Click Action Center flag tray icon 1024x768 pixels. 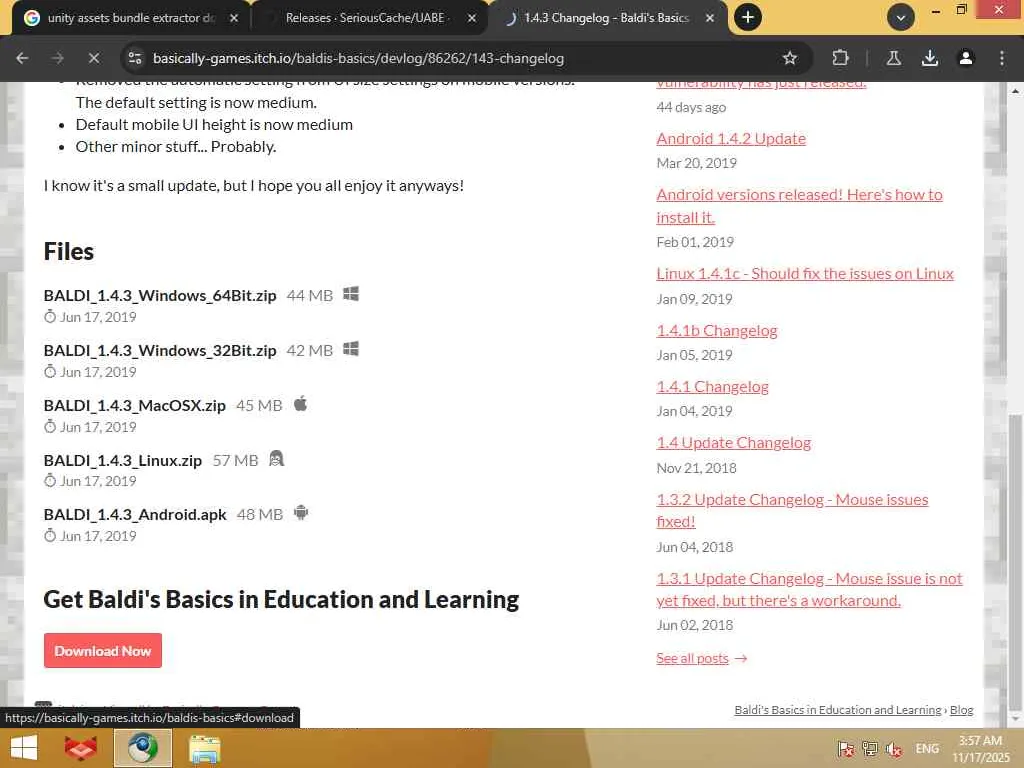pyautogui.click(x=846, y=748)
